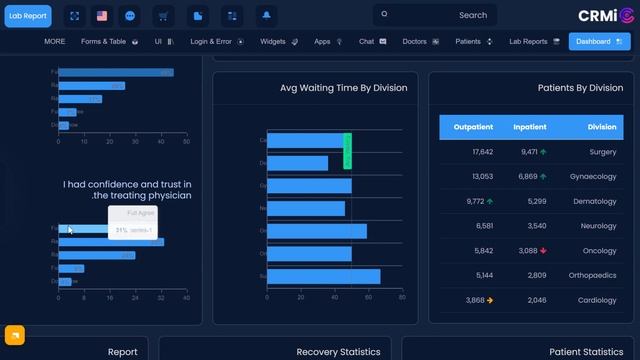
Task: Click the inpatient value 5,299
Action: click(537, 201)
